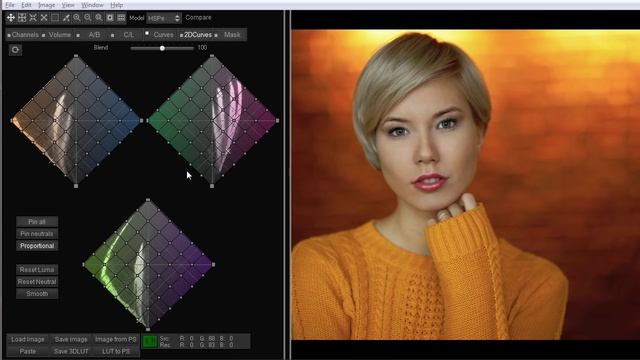Open the Edit menu
Viewport: 640px width, 360px height.
[26, 5]
